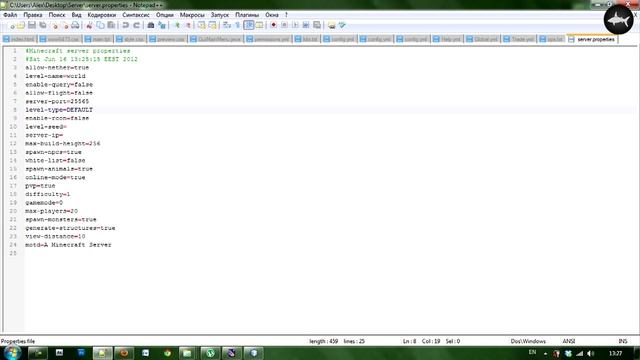Viewport: 640px width, 360px height.
Task: Click the Open file folder icon
Action: pos(21,25)
